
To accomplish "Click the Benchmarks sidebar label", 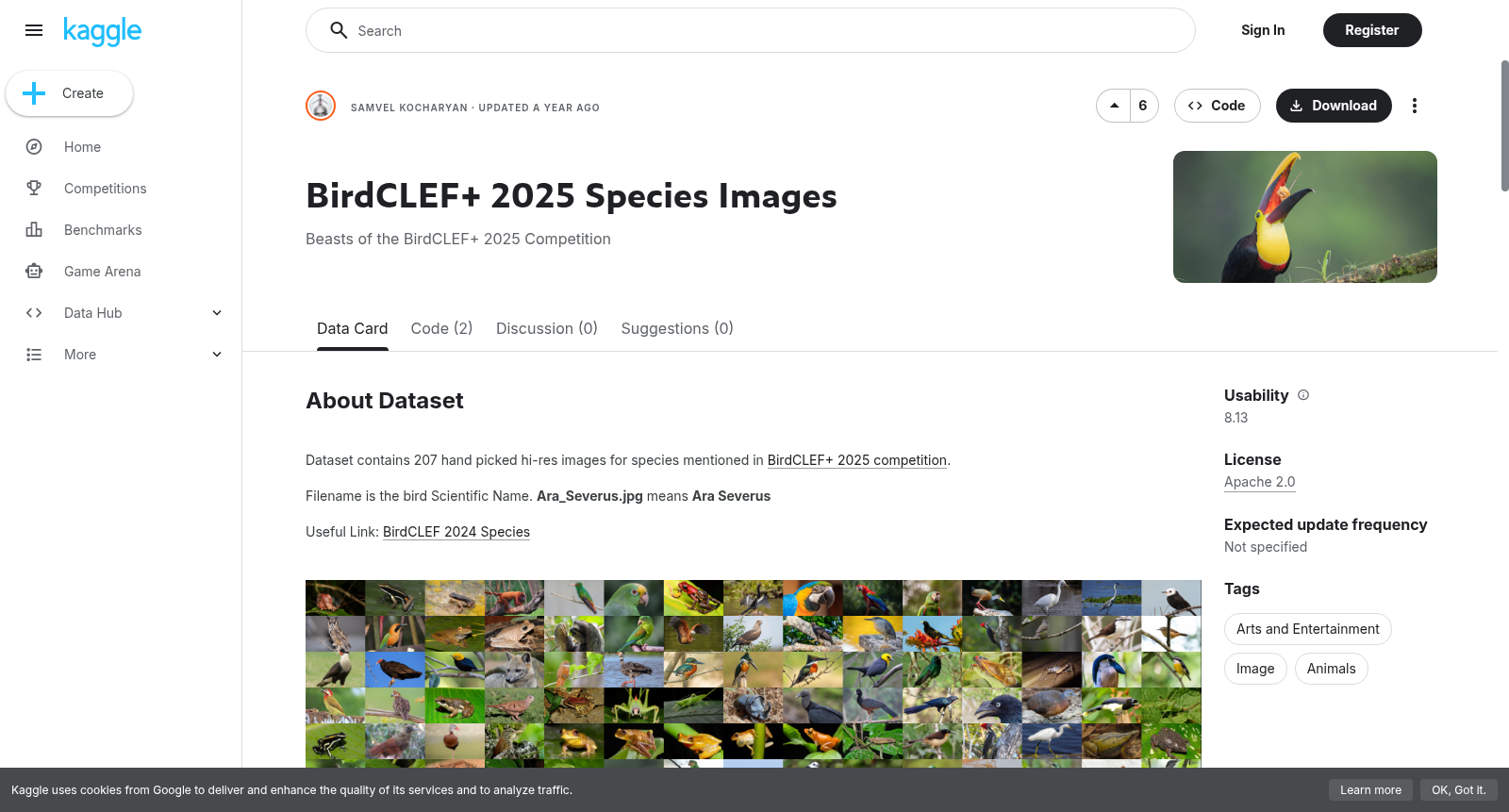I will pyautogui.click(x=103, y=230).
